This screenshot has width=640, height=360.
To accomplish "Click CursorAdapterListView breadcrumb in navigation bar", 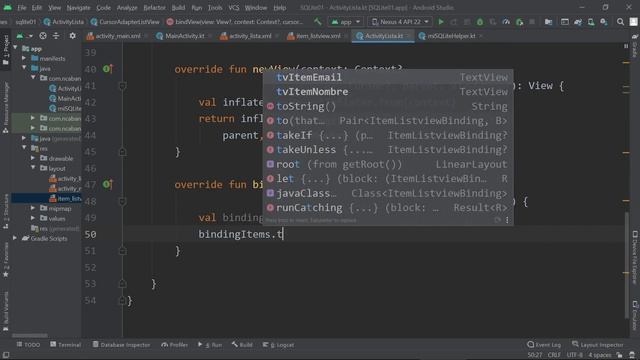I will [125, 22].
